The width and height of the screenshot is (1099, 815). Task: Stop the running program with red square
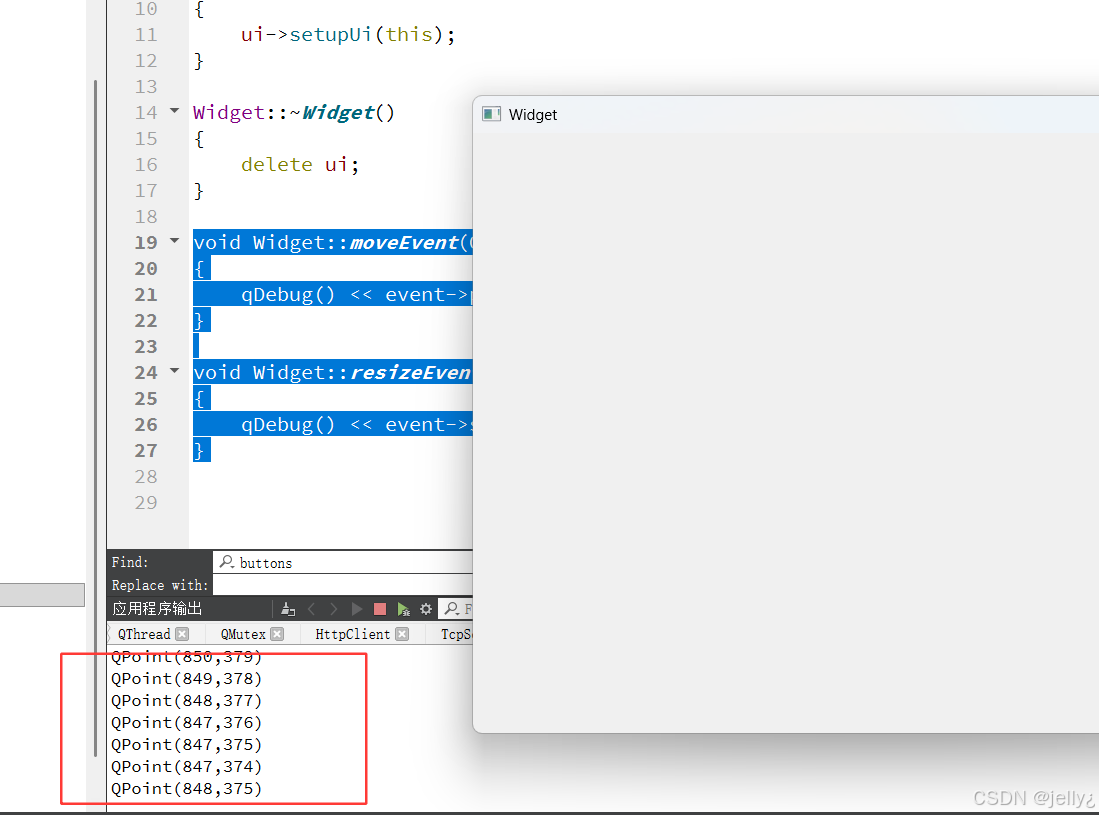(380, 609)
